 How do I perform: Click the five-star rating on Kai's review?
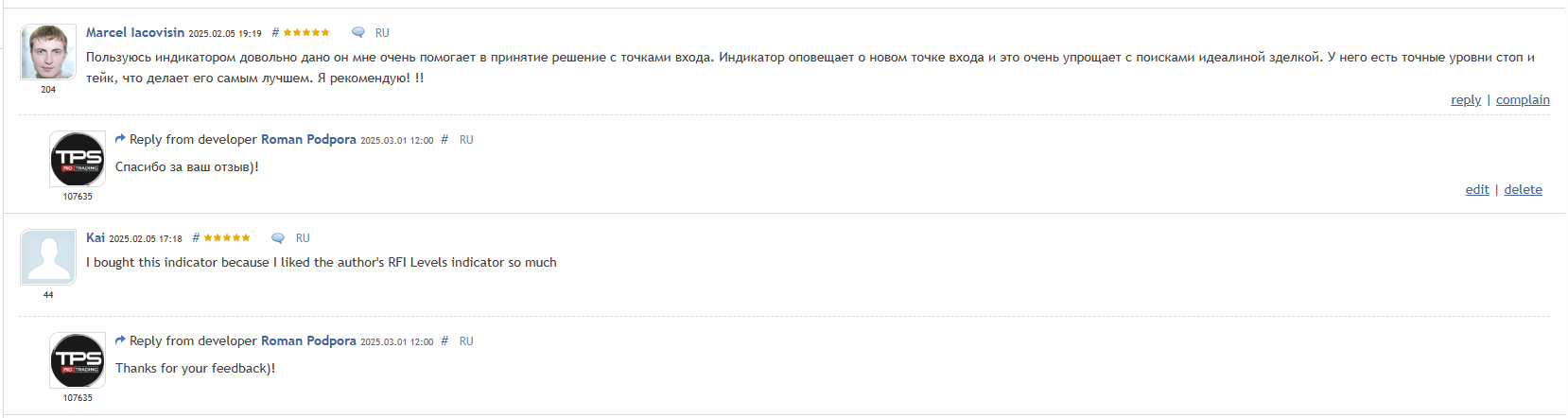[227, 238]
